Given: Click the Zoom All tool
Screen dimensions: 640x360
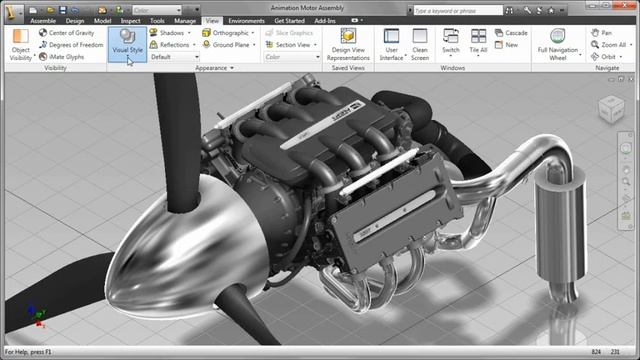Looking at the screenshot, I should pyautogui.click(x=608, y=45).
